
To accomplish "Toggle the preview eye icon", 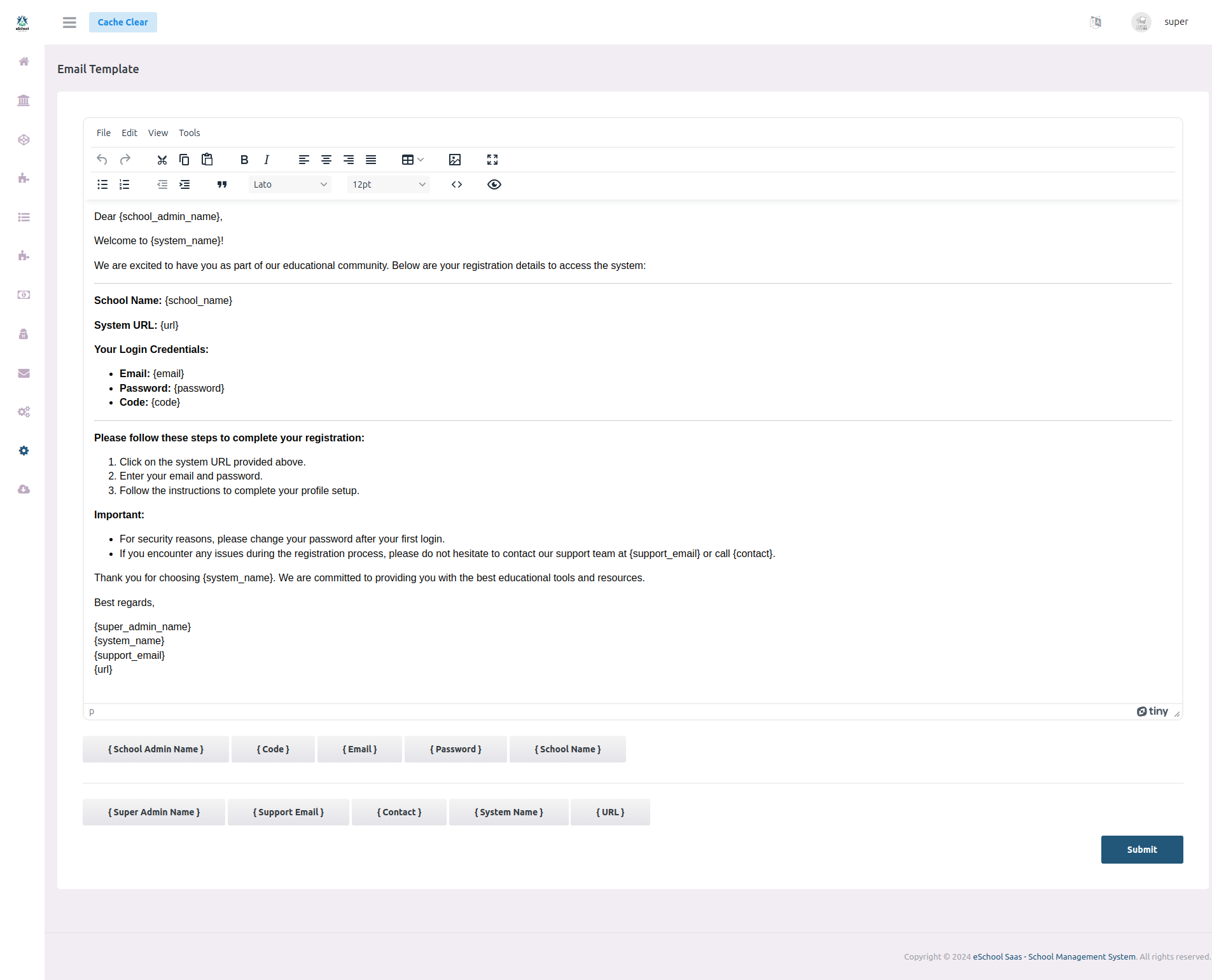I will click(494, 184).
